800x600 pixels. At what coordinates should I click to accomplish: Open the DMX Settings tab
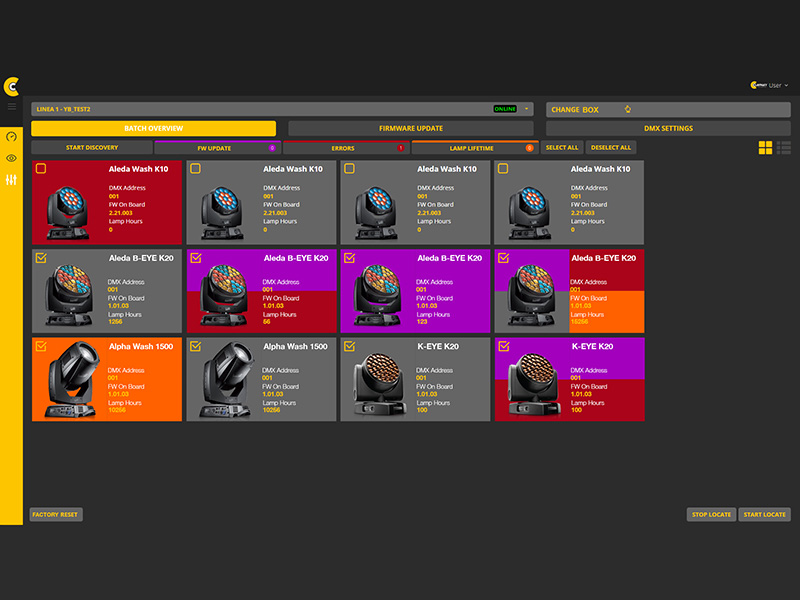tap(668, 129)
